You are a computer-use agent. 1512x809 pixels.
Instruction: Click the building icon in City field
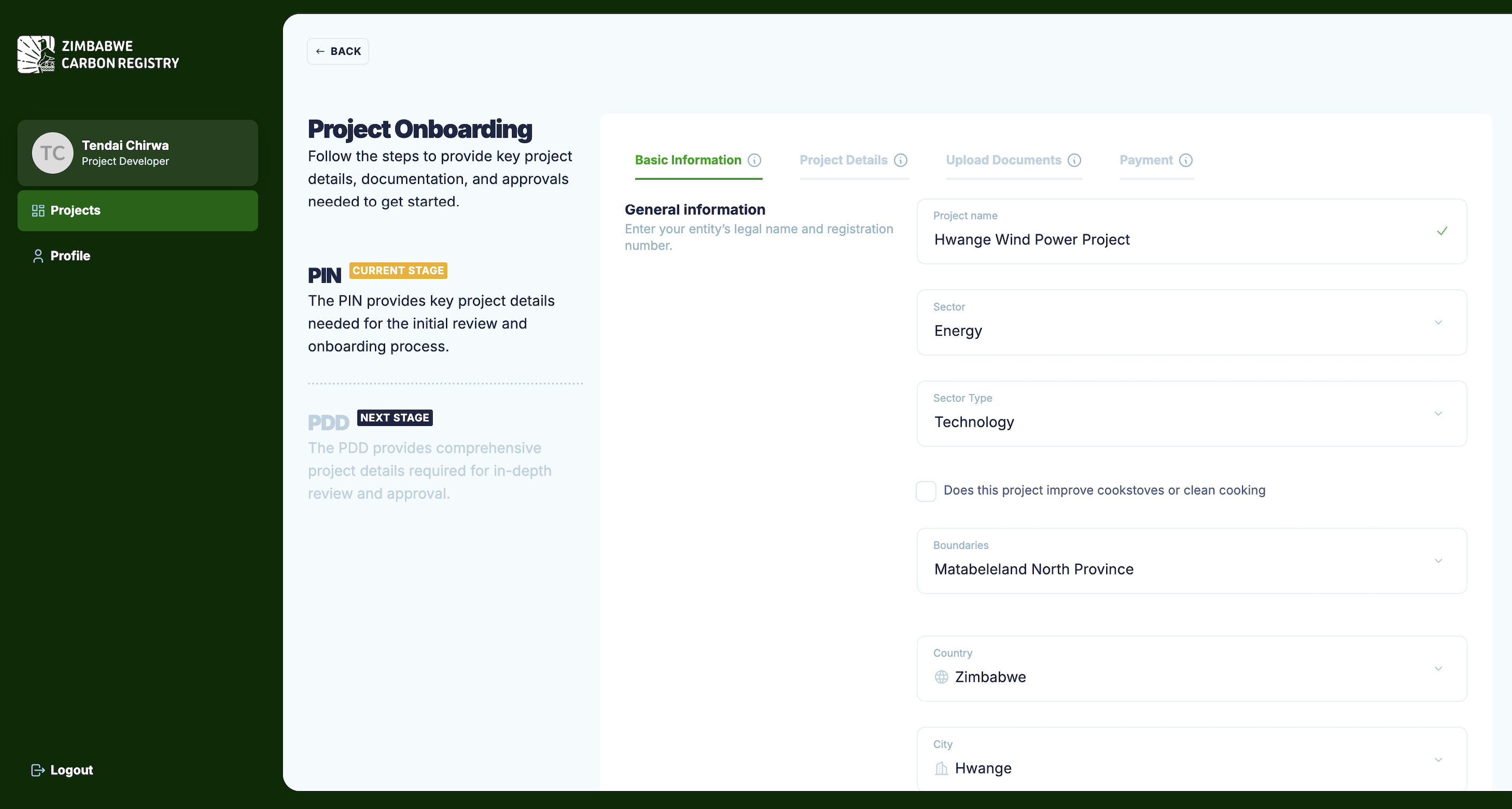pos(942,768)
